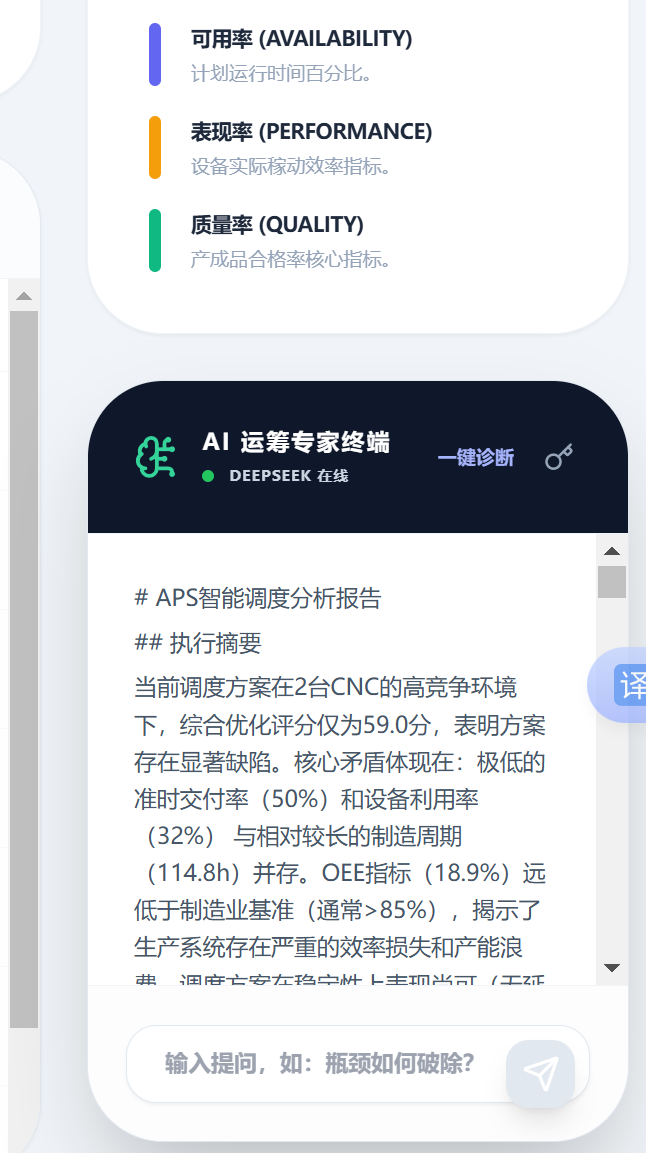Click chat panel scroll up arrow
Viewport: 646px width, 1153px height.
[612, 551]
